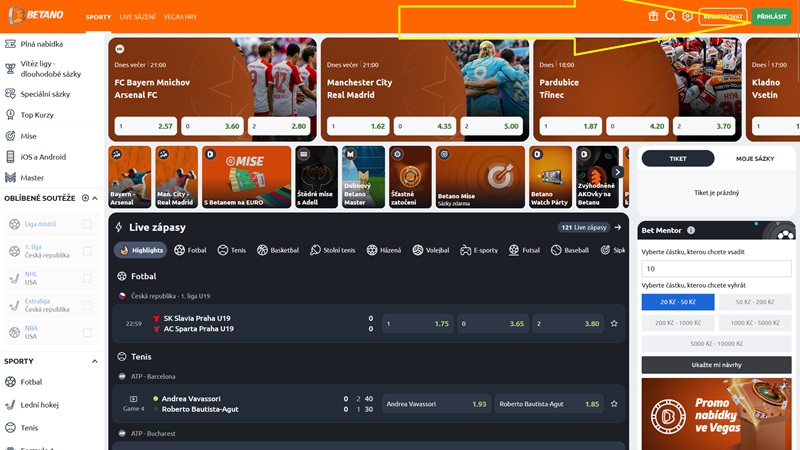Enable the Extraliga checkbox

tap(88, 304)
